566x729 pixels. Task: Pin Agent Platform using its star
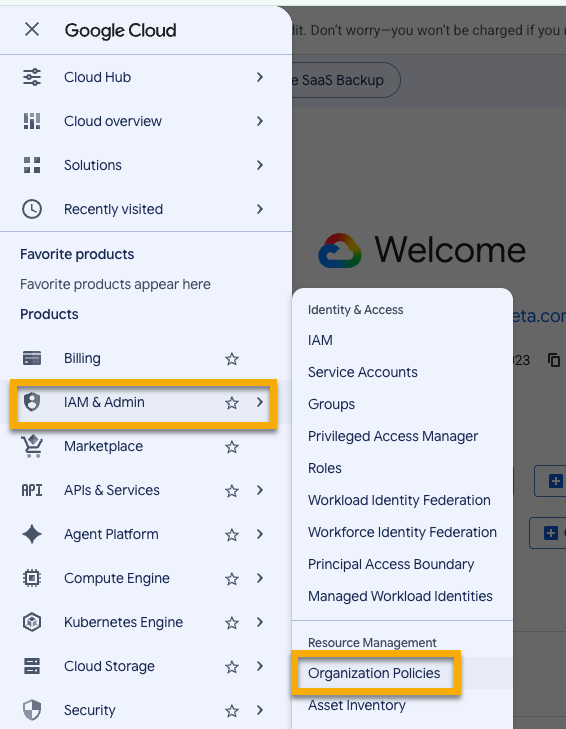pos(232,535)
